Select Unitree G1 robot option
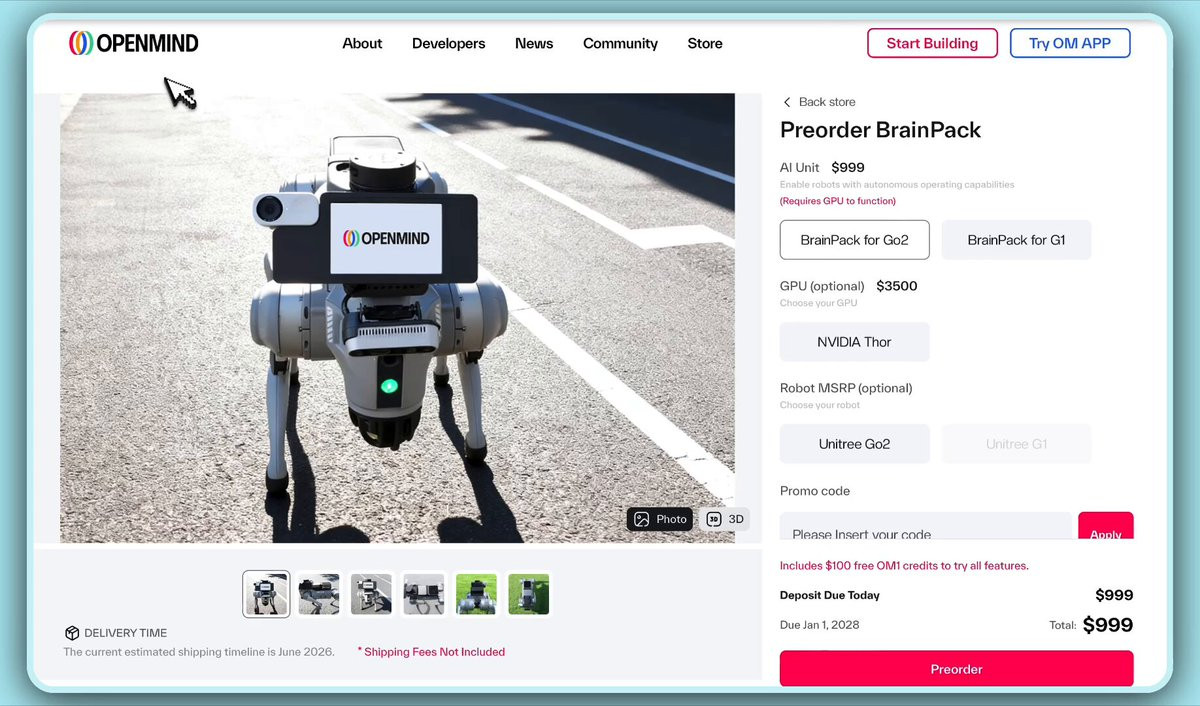 pyautogui.click(x=1016, y=444)
